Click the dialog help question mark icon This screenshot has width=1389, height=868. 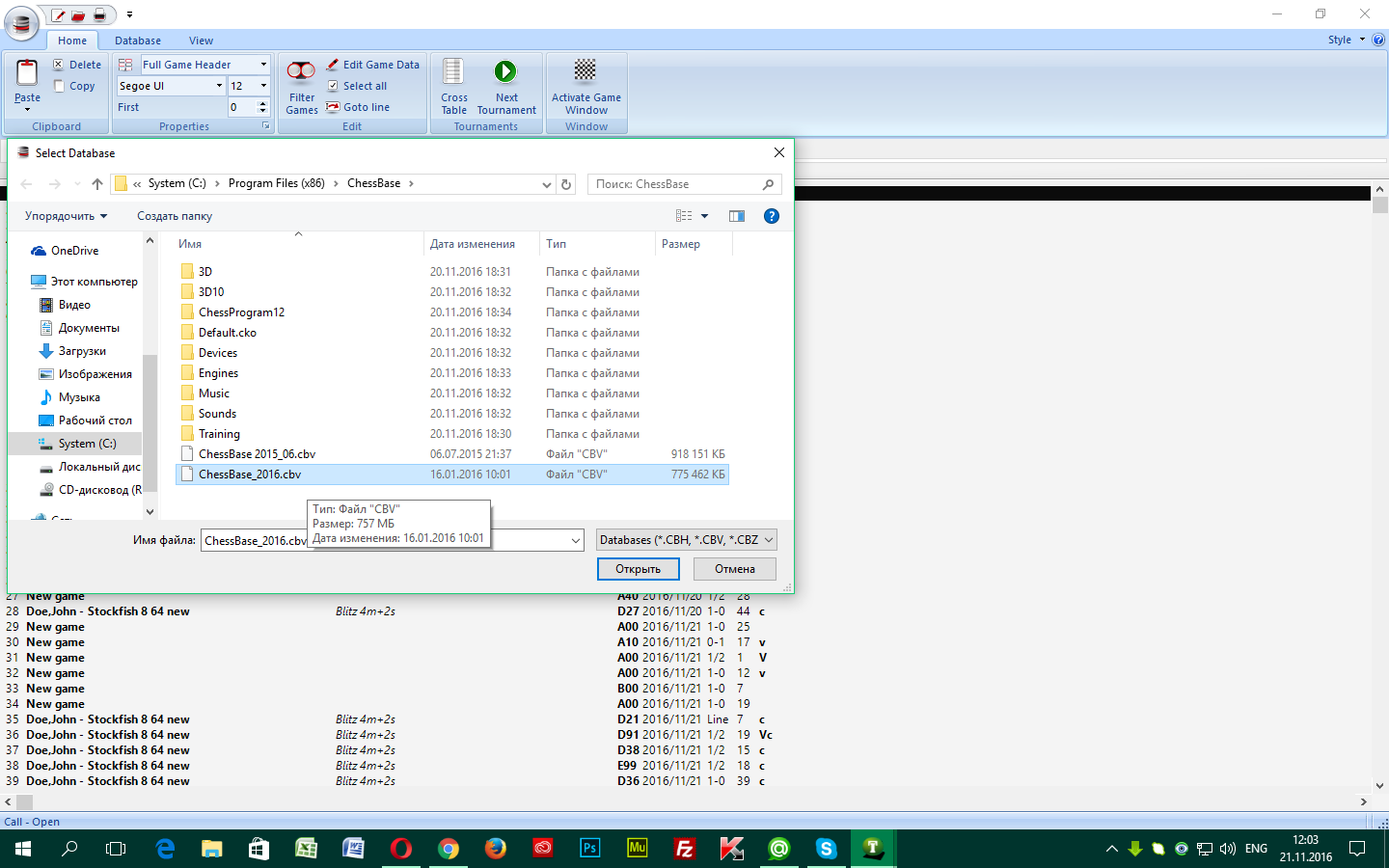771,216
